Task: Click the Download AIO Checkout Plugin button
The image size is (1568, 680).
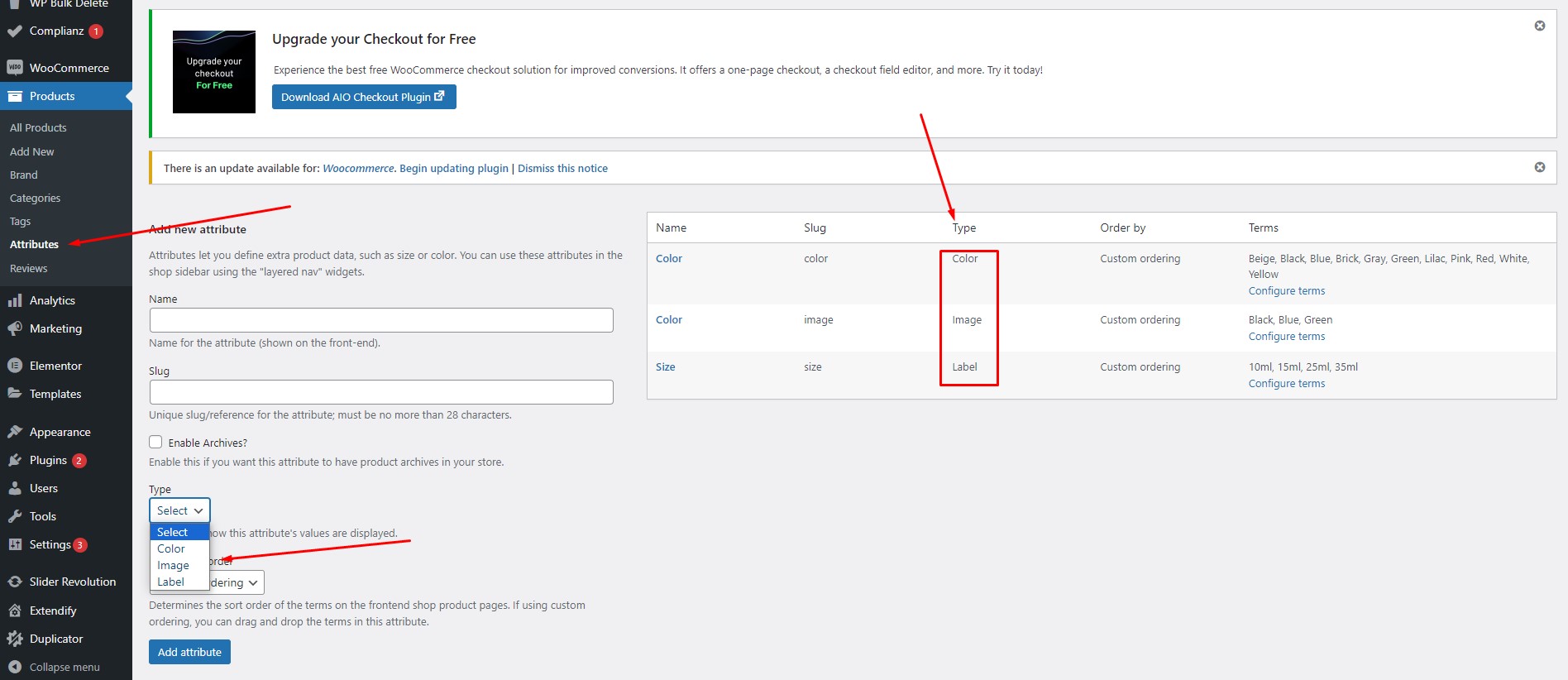Action: pyautogui.click(x=363, y=97)
